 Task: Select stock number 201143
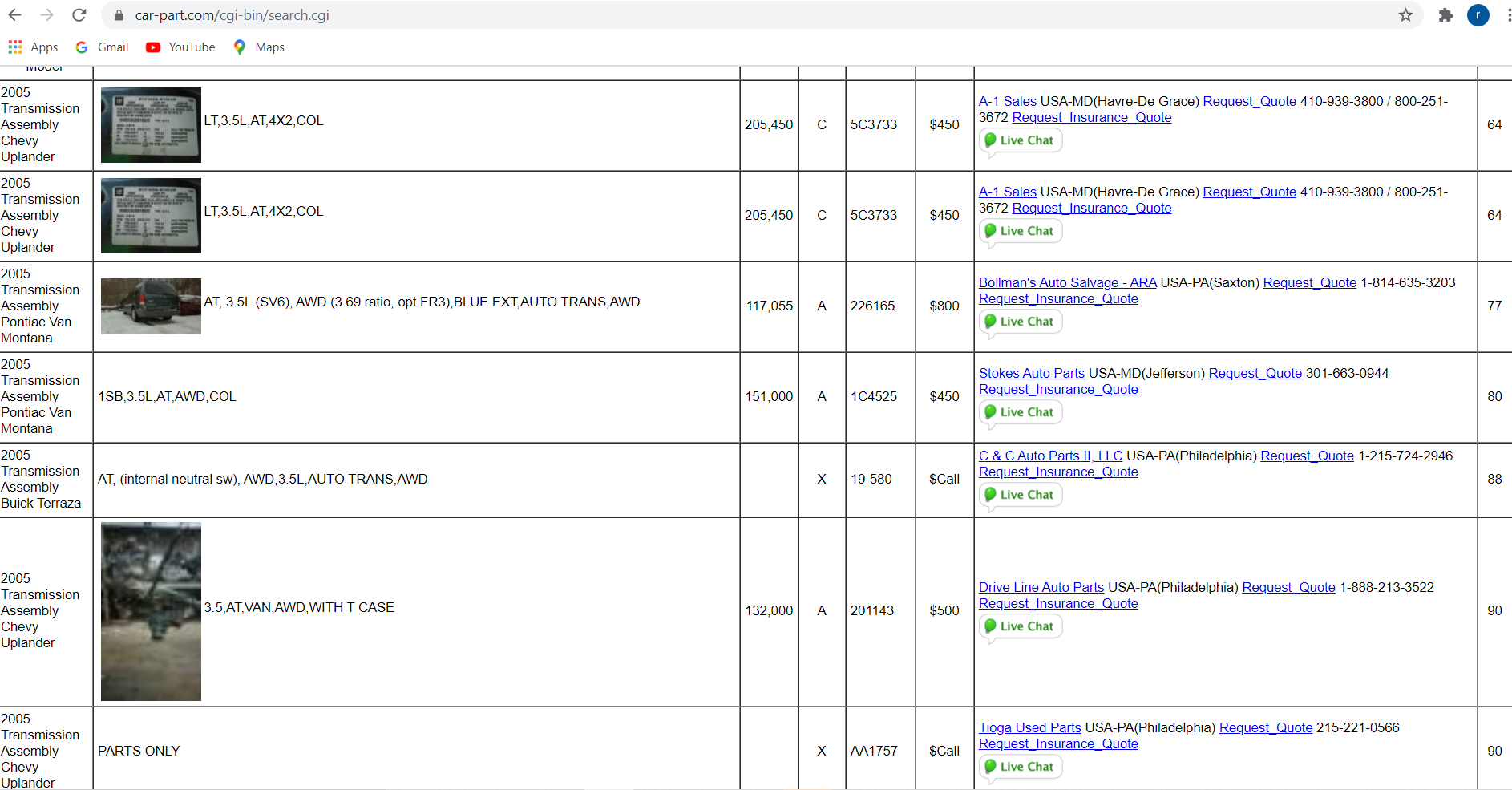tap(872, 610)
